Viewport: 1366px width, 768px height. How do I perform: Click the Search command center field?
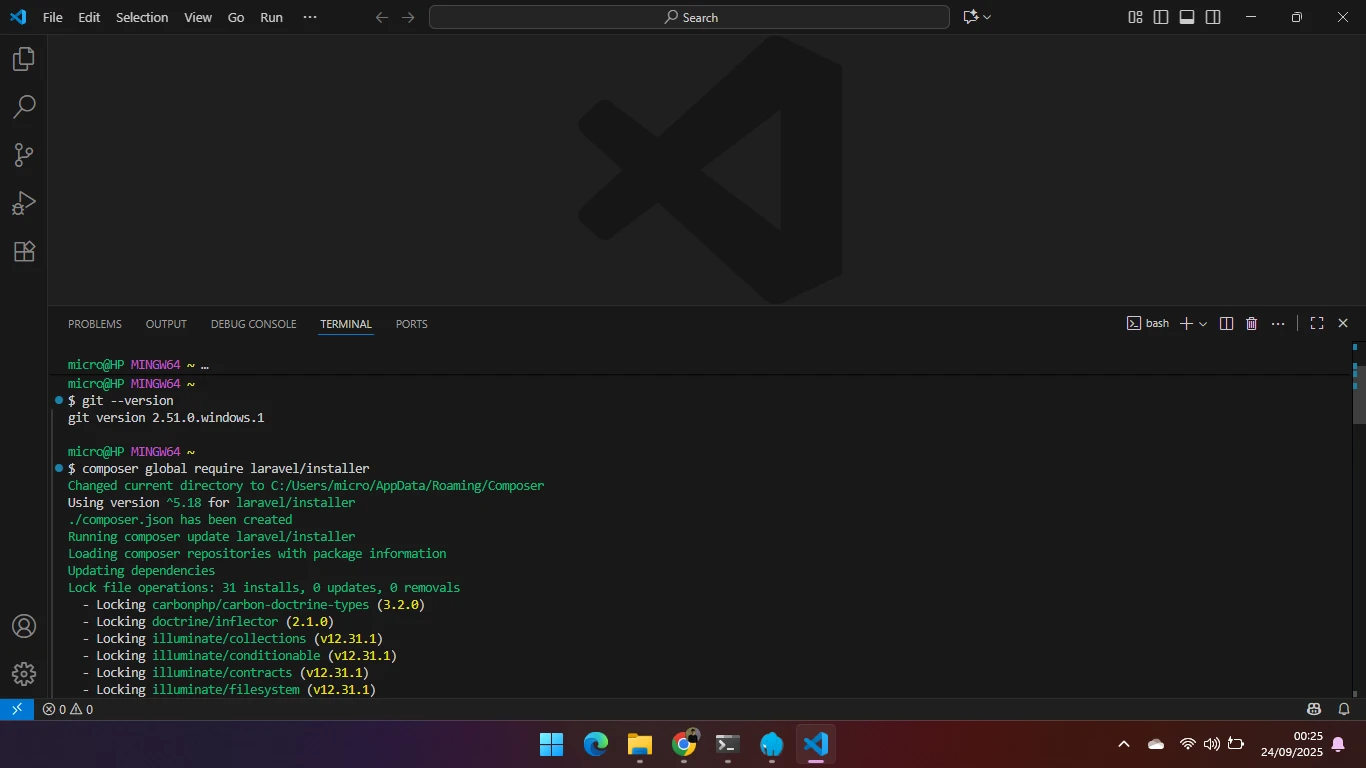pos(689,17)
